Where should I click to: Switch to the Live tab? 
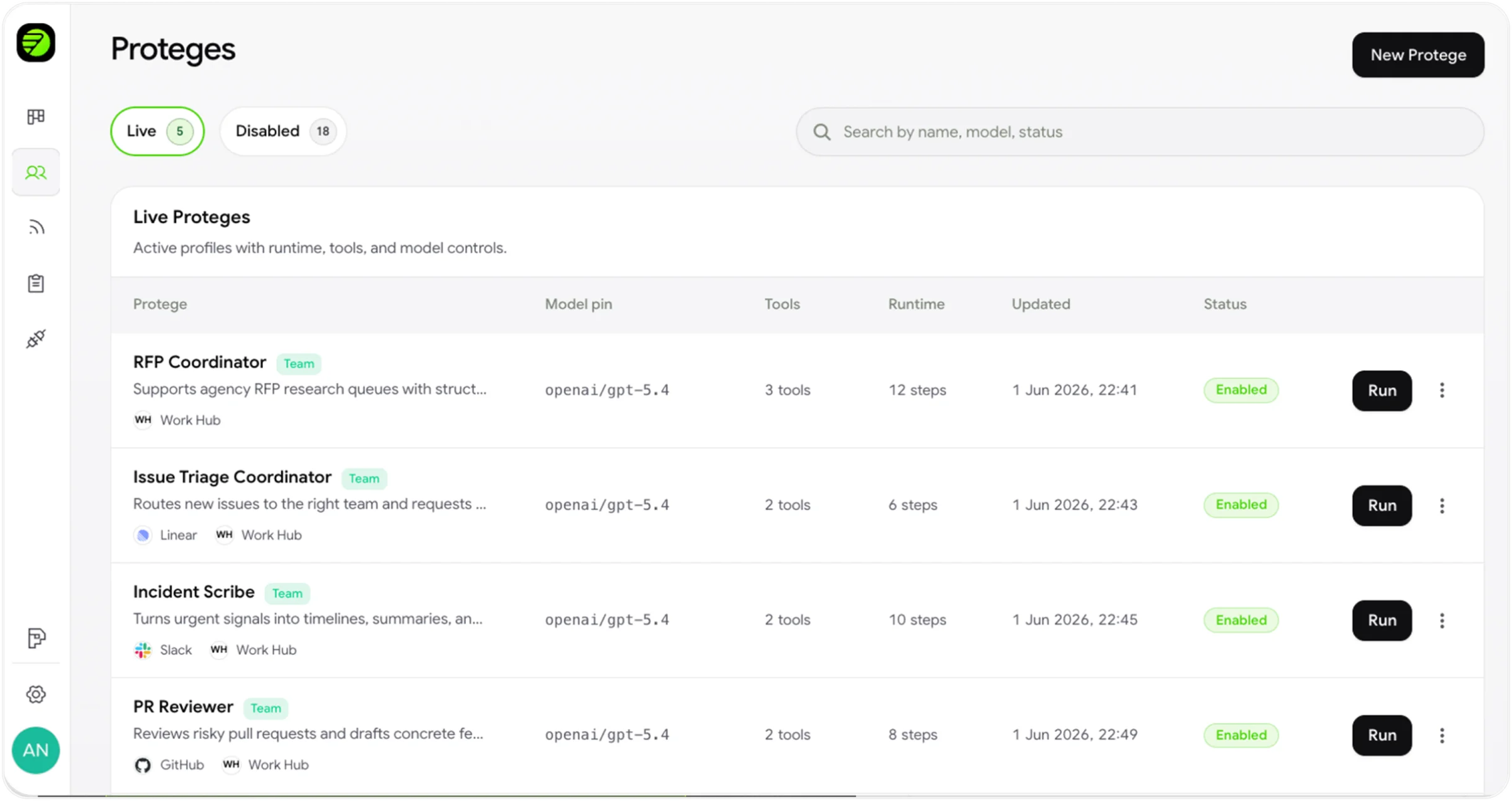point(157,131)
